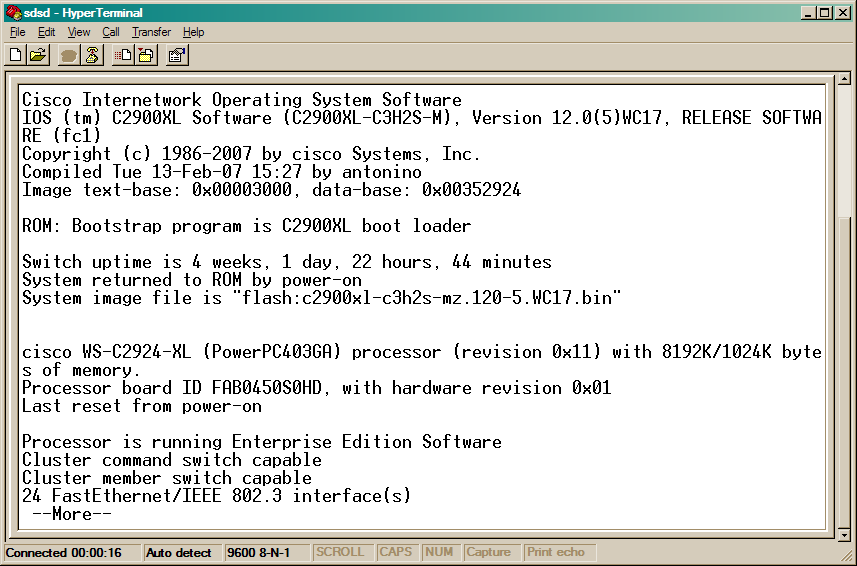
Task: Click the Call (connect) phone icon
Action: pos(68,55)
